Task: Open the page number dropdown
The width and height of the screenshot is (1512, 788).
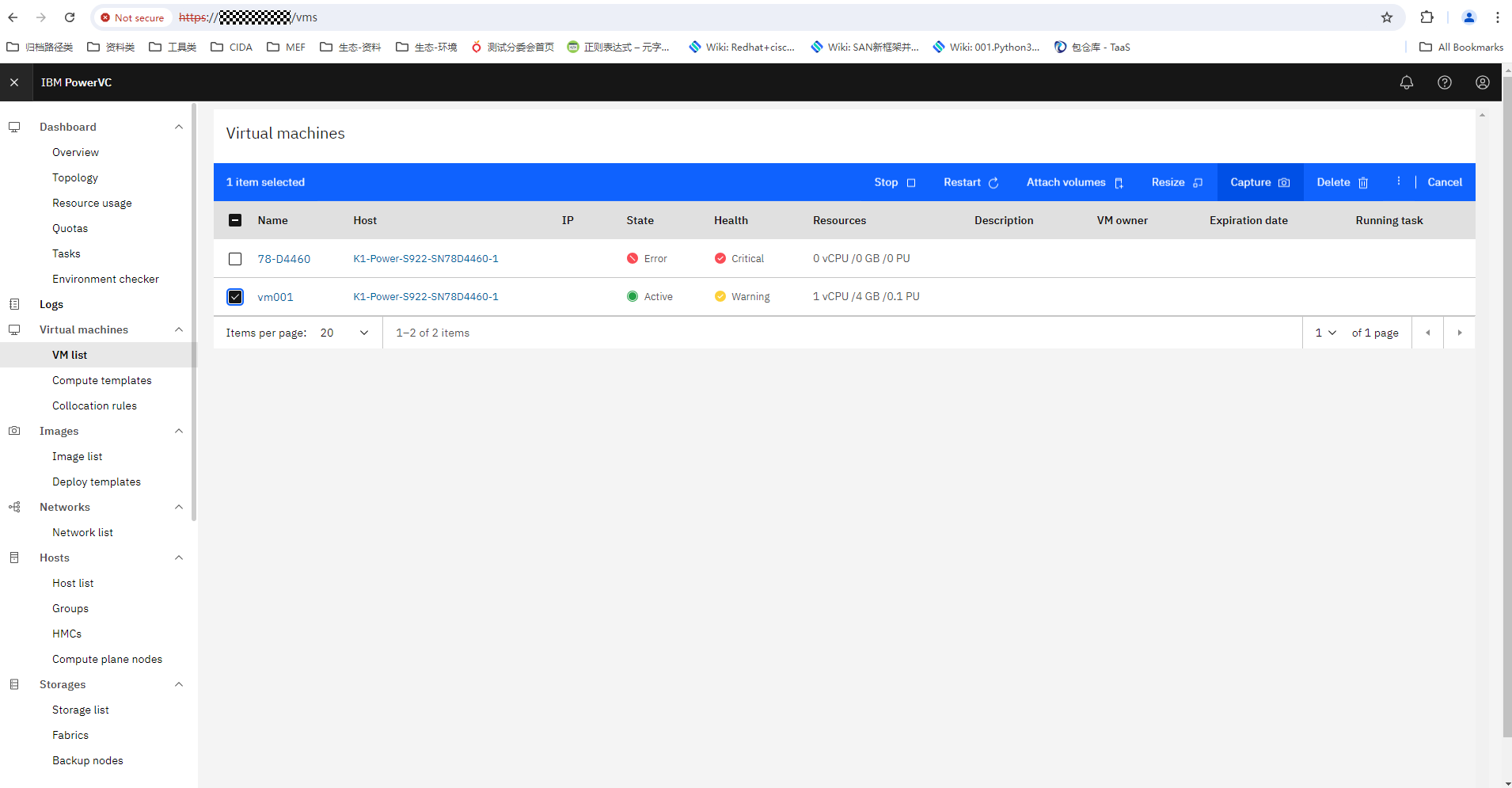Action: [x=1326, y=333]
